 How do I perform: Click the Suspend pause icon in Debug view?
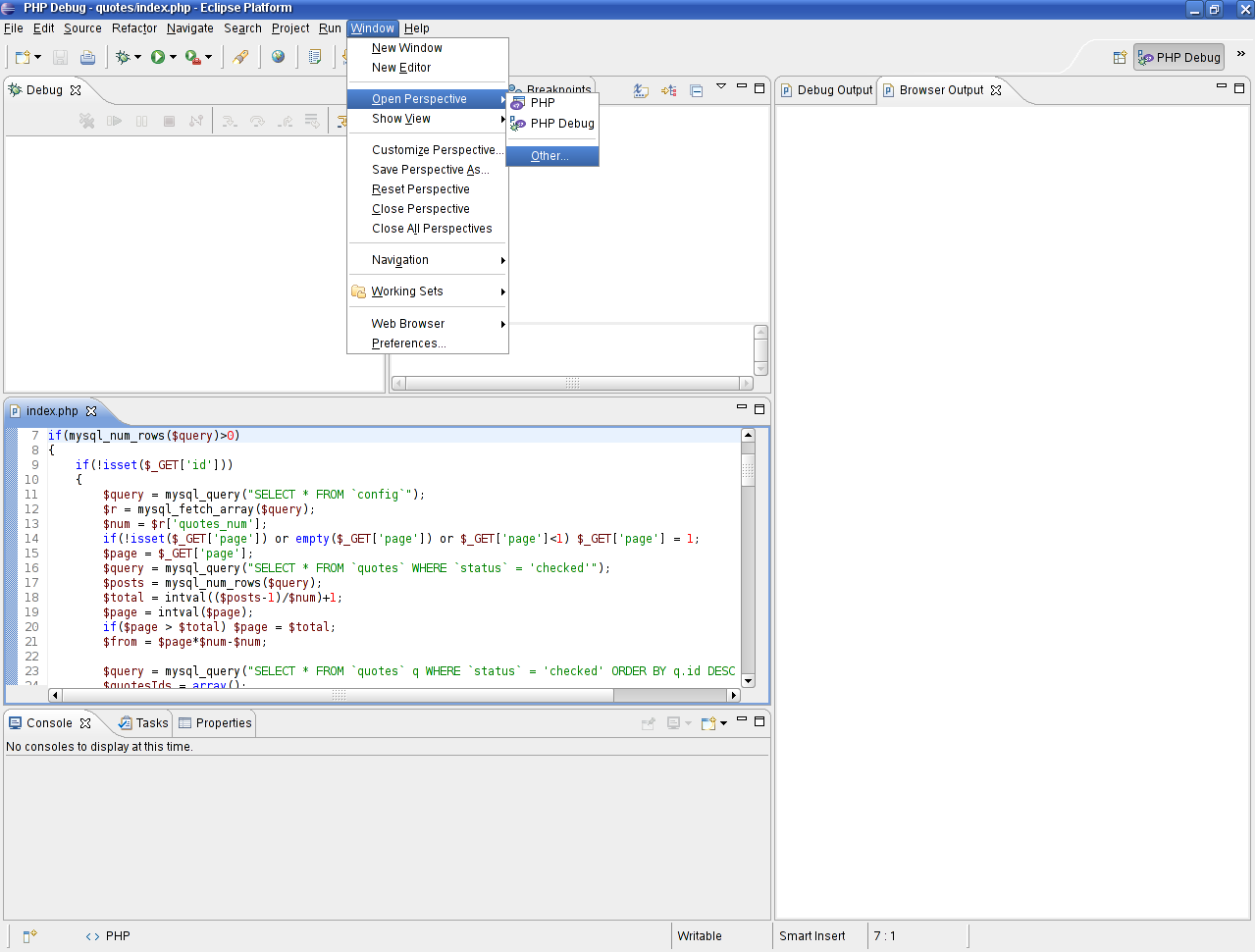(142, 121)
